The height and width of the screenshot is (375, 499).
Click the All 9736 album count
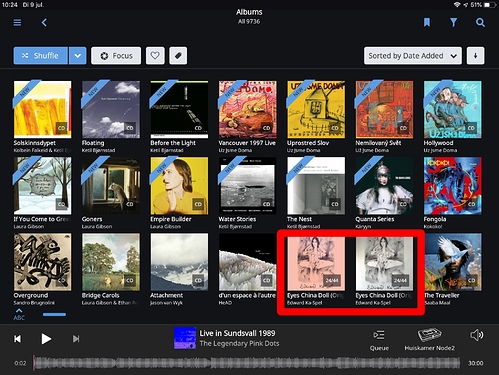point(249,21)
